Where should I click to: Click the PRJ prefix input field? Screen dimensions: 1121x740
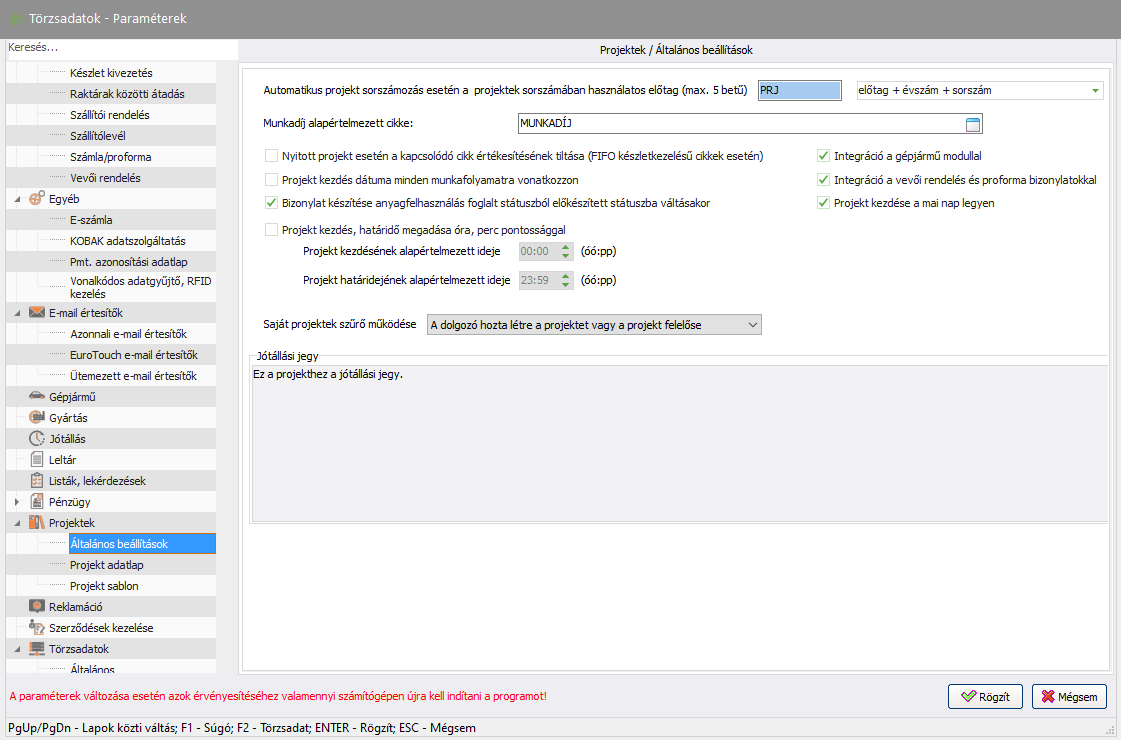pyautogui.click(x=801, y=90)
